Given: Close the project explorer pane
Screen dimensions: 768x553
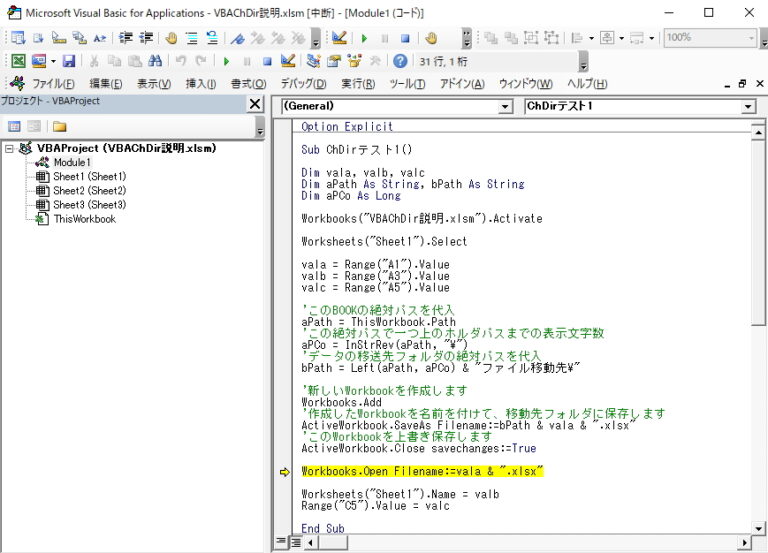Looking at the screenshot, I should 255,103.
